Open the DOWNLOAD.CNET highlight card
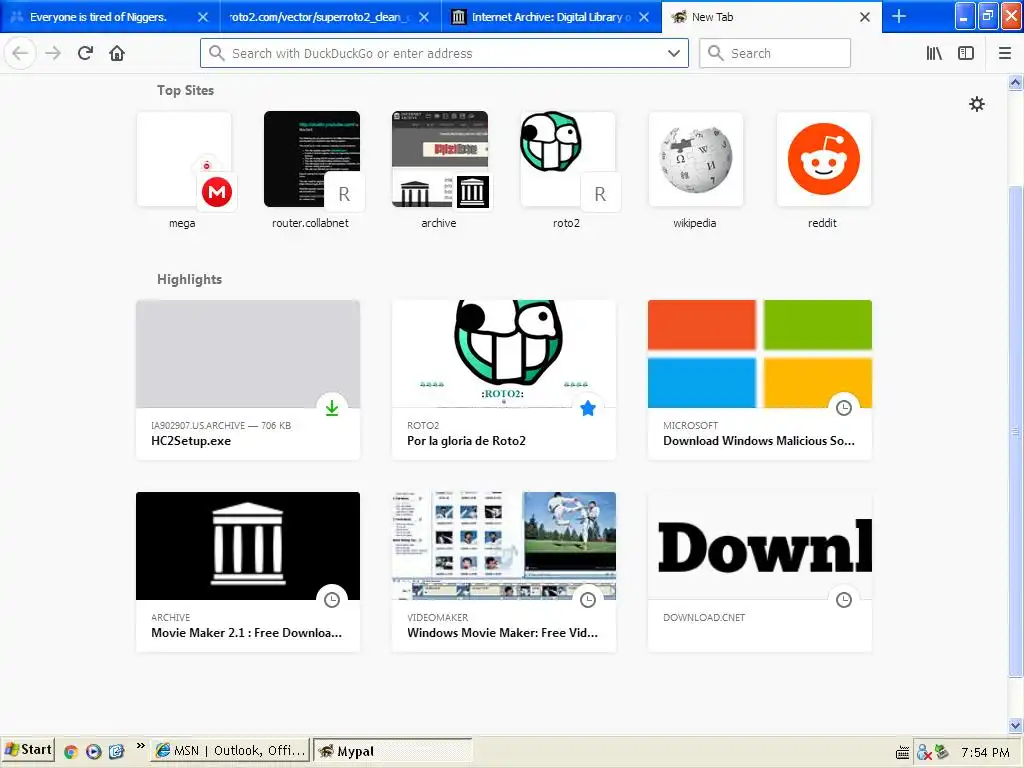The width and height of the screenshot is (1024, 768). click(x=760, y=571)
